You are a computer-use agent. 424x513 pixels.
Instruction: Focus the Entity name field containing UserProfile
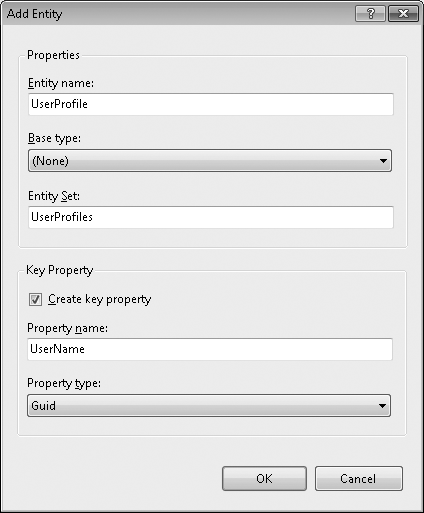click(211, 104)
